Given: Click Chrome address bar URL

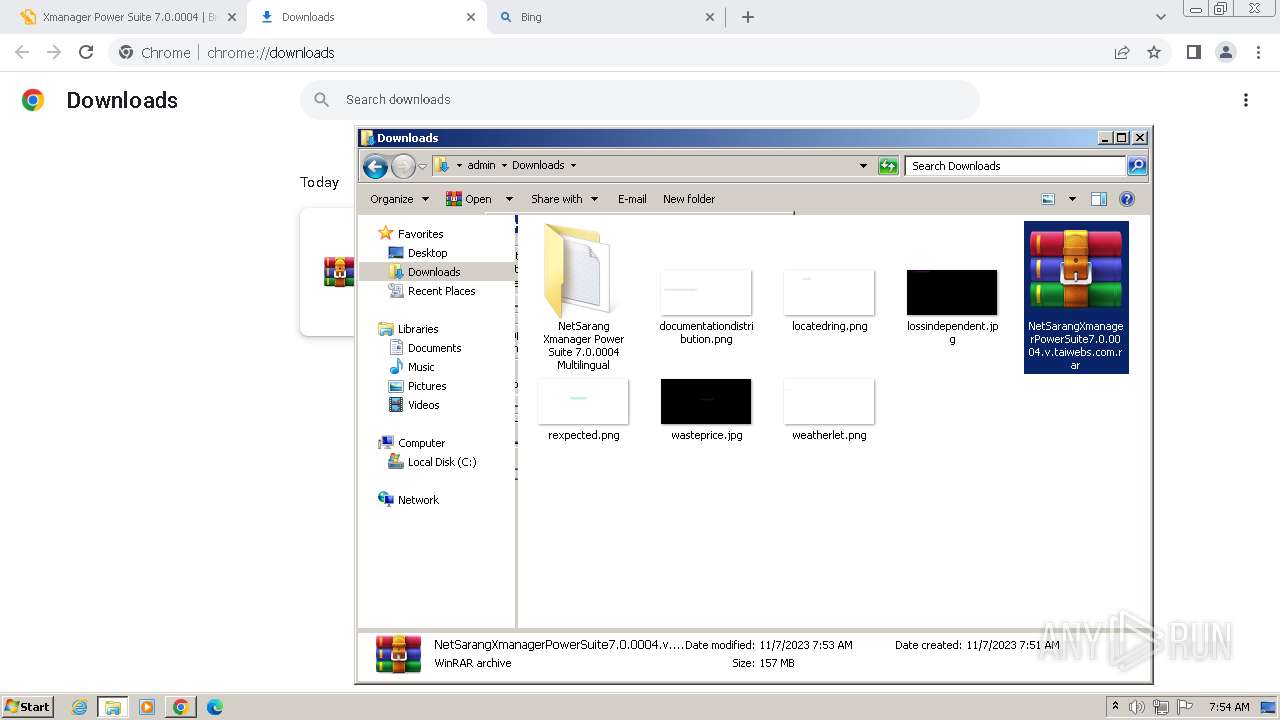Looking at the screenshot, I should (x=271, y=52).
